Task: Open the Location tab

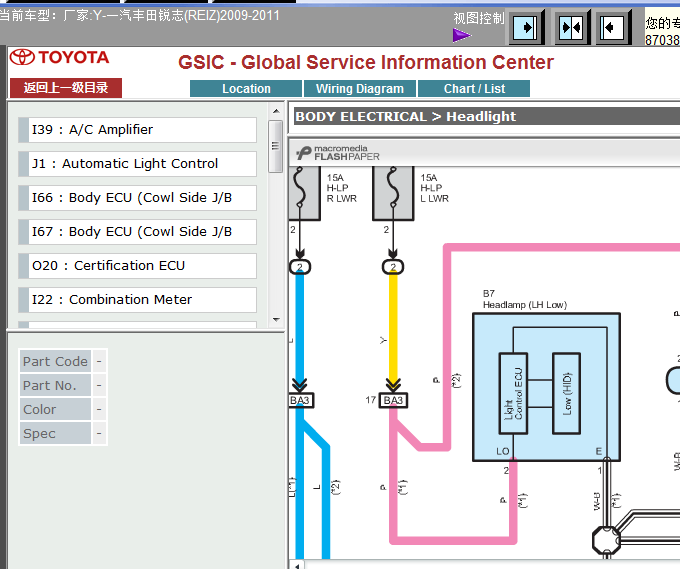Action: click(246, 88)
